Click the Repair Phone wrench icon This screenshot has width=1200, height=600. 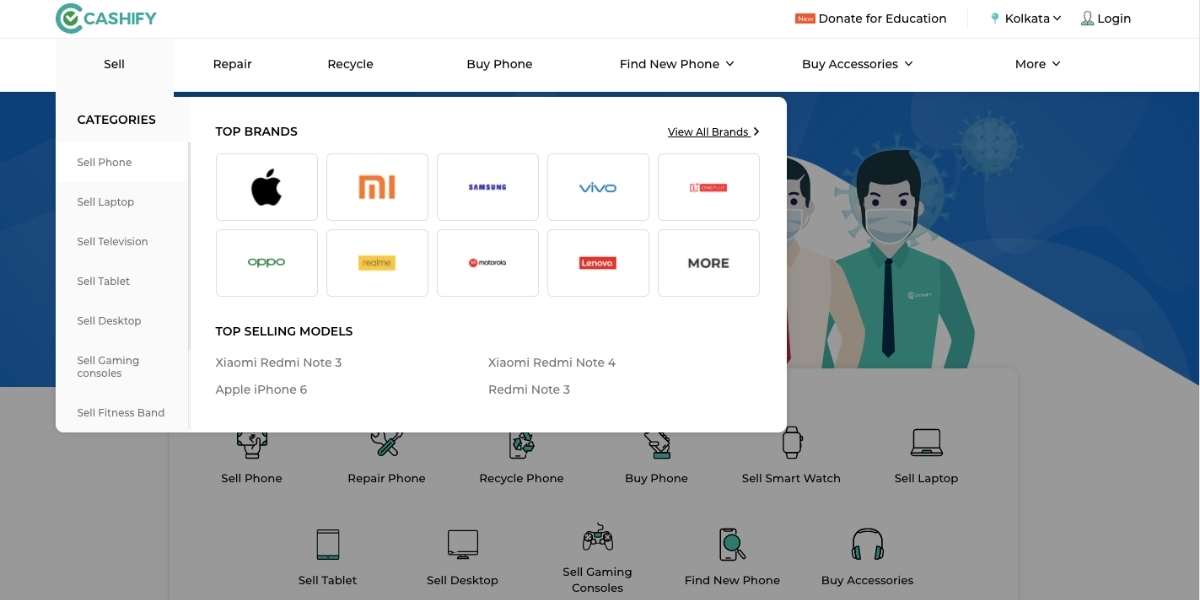click(x=386, y=444)
